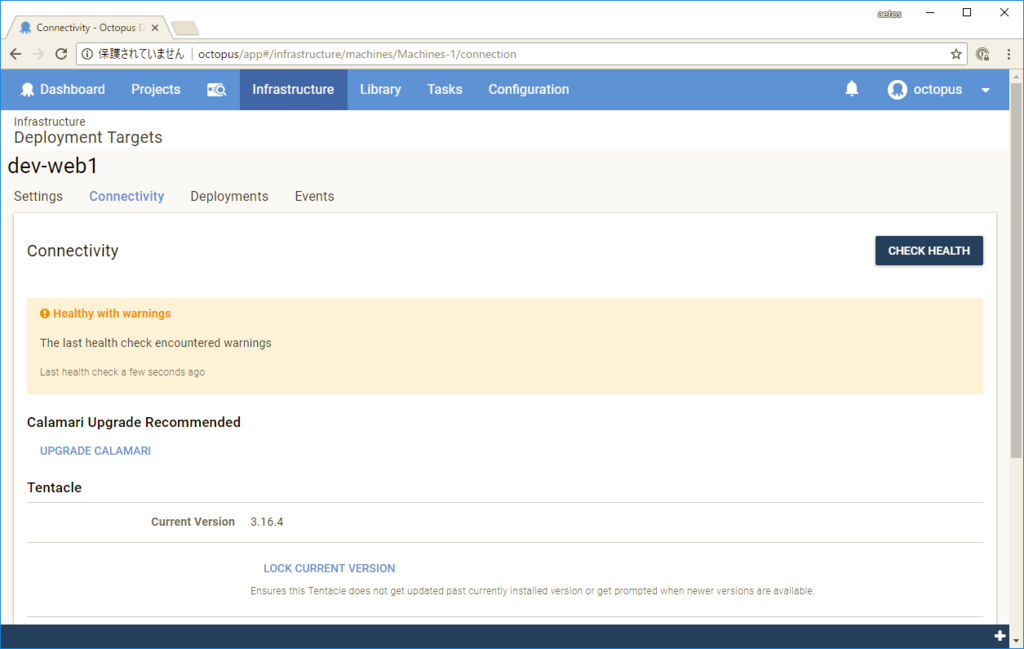Open Chrome's three-dot menu
Image resolution: width=1024 pixels, height=649 pixels.
(x=1008, y=54)
